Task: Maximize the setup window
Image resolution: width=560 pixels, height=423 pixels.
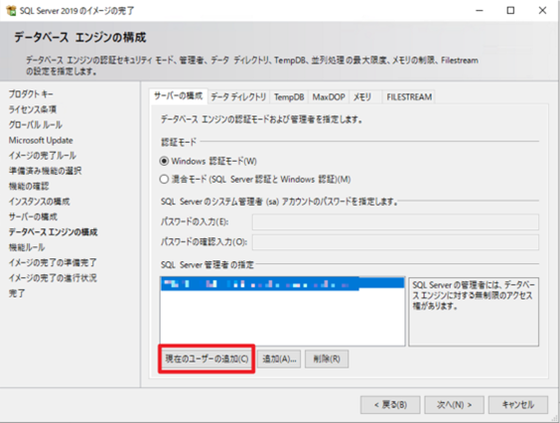Action: point(511,11)
